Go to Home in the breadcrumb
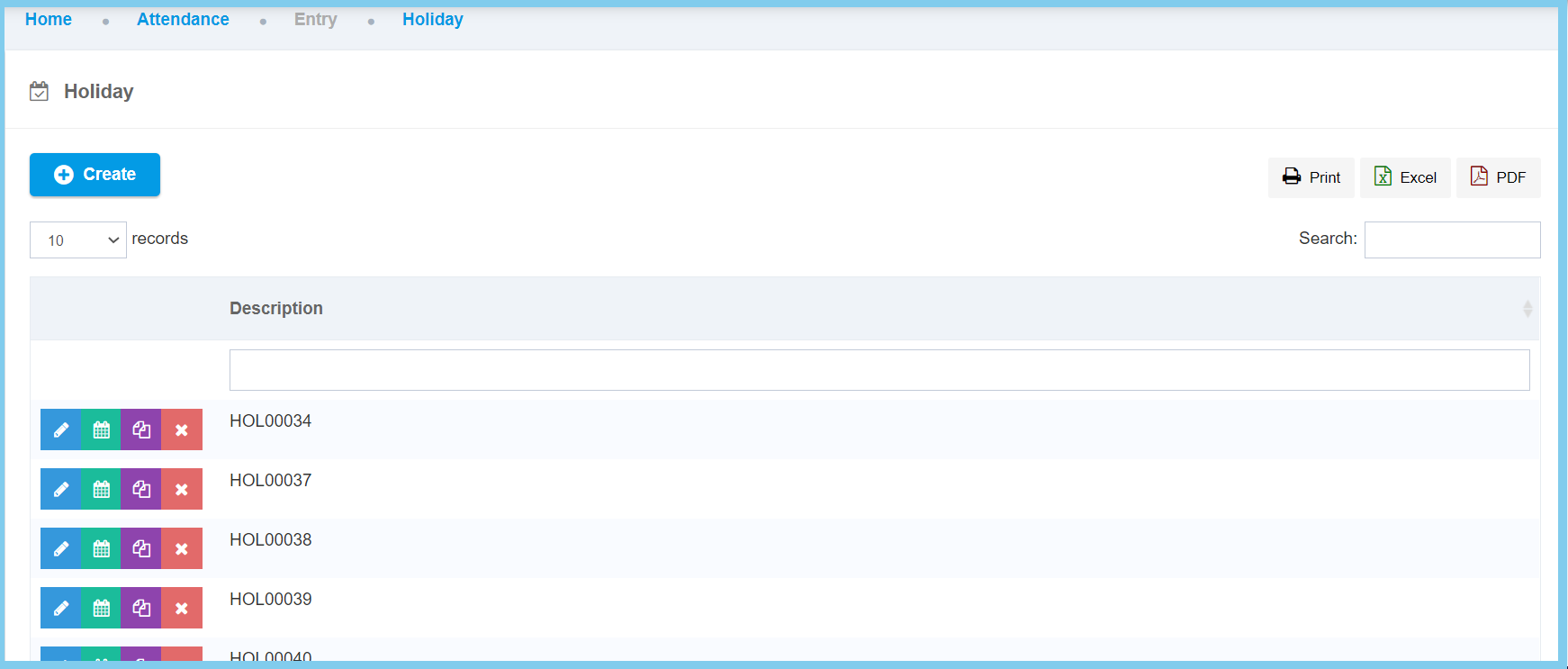Viewport: 1568px width, 669px height. [49, 20]
